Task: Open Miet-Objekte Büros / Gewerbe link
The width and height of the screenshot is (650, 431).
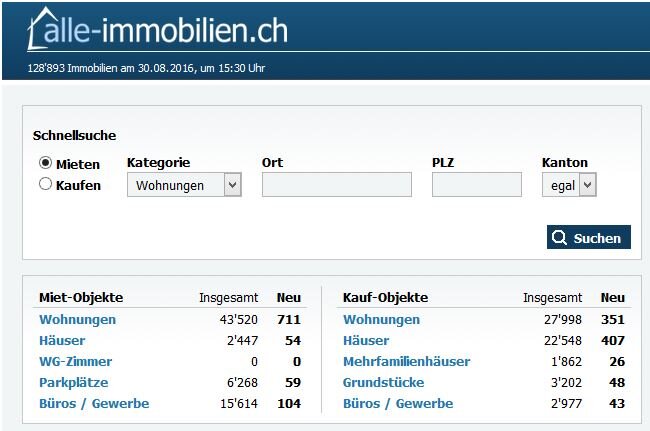Action: pyautogui.click(x=94, y=404)
